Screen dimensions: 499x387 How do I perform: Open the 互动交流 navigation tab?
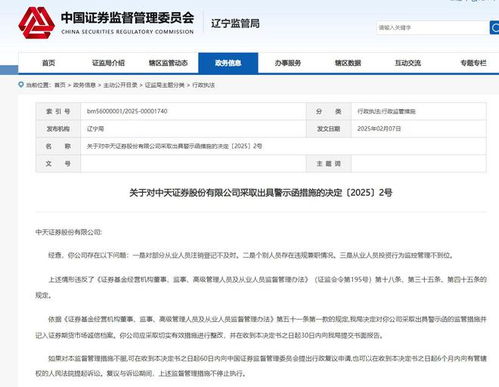[x=408, y=63]
